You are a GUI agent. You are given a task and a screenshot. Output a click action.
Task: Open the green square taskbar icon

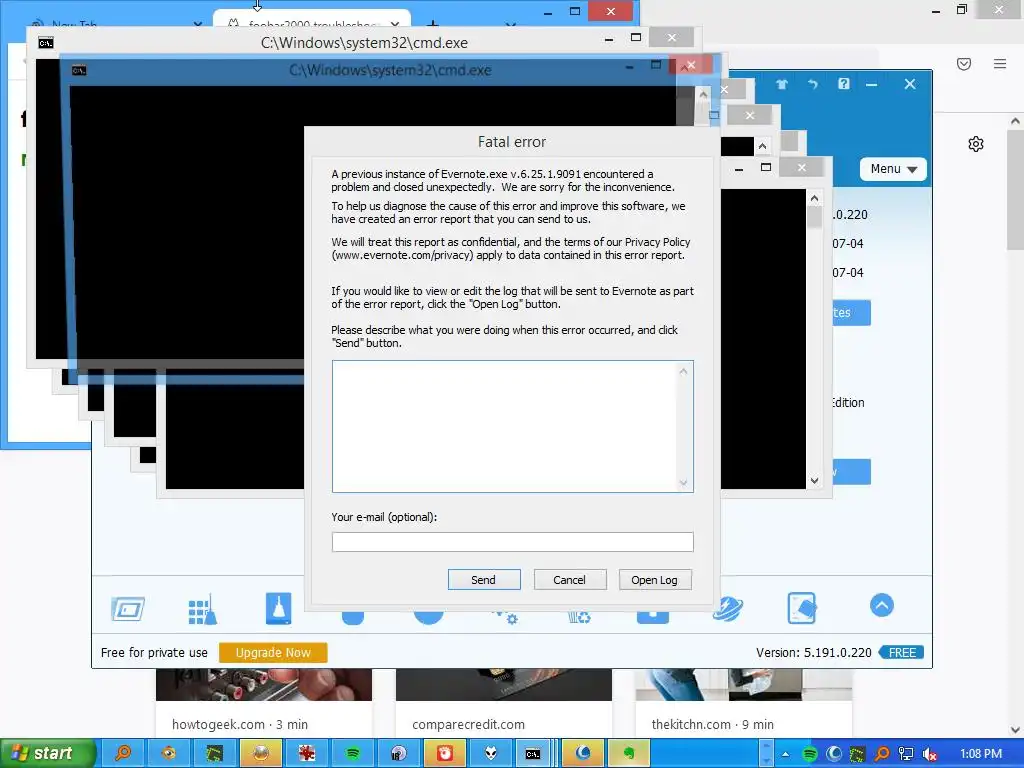pyautogui.click(x=214, y=753)
